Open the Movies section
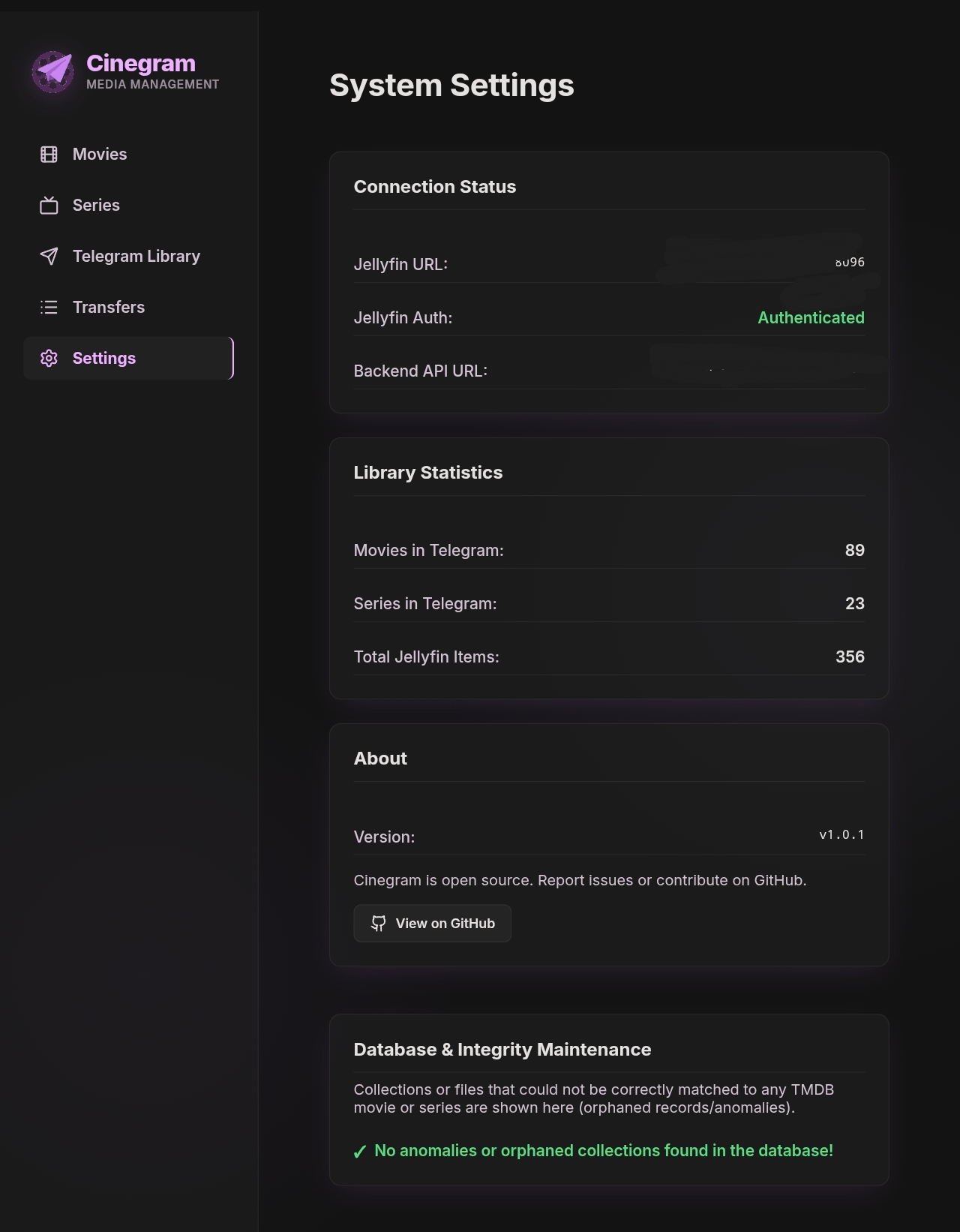 click(128, 155)
